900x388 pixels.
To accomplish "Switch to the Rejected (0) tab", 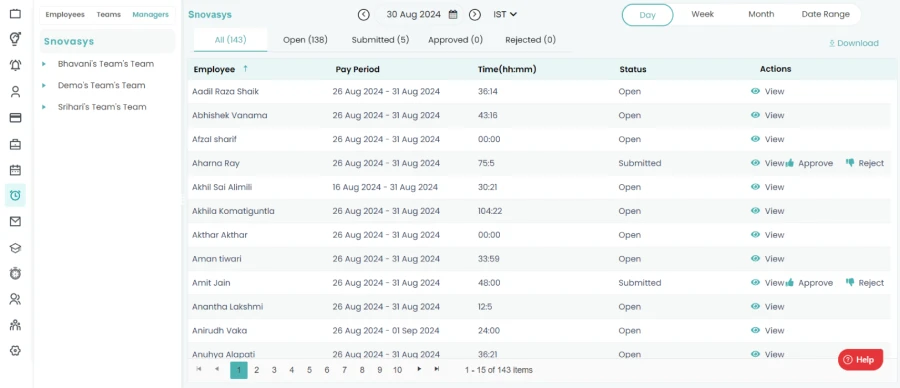I will 530,40.
